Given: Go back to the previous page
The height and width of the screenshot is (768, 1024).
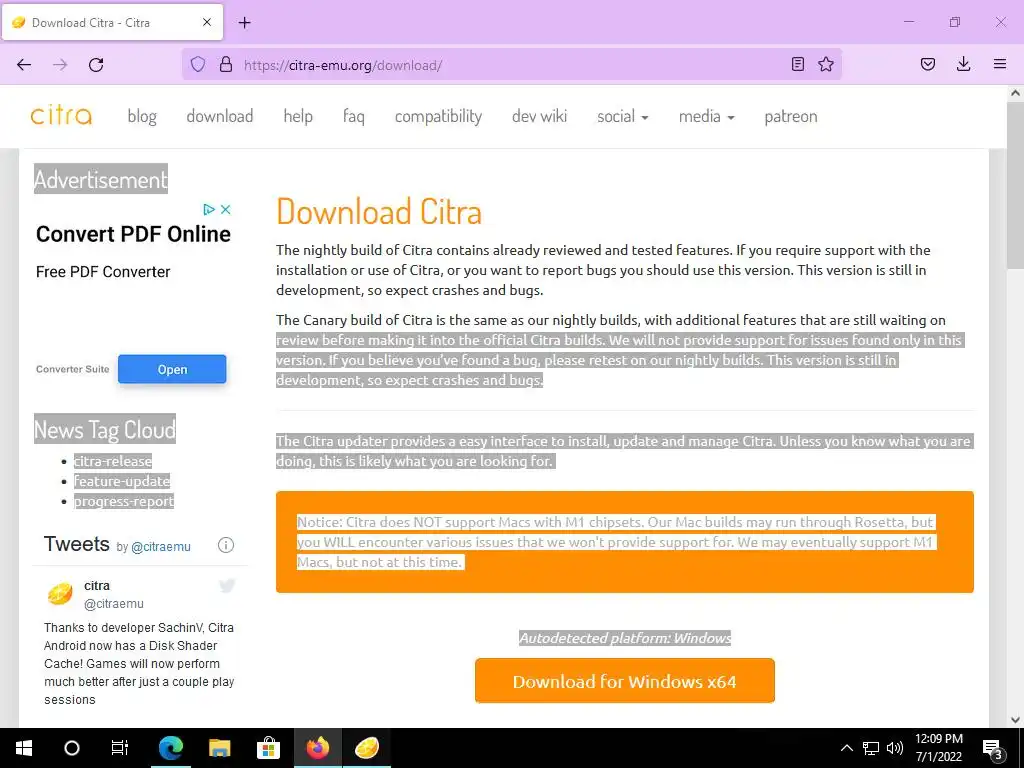Looking at the screenshot, I should [x=24, y=65].
